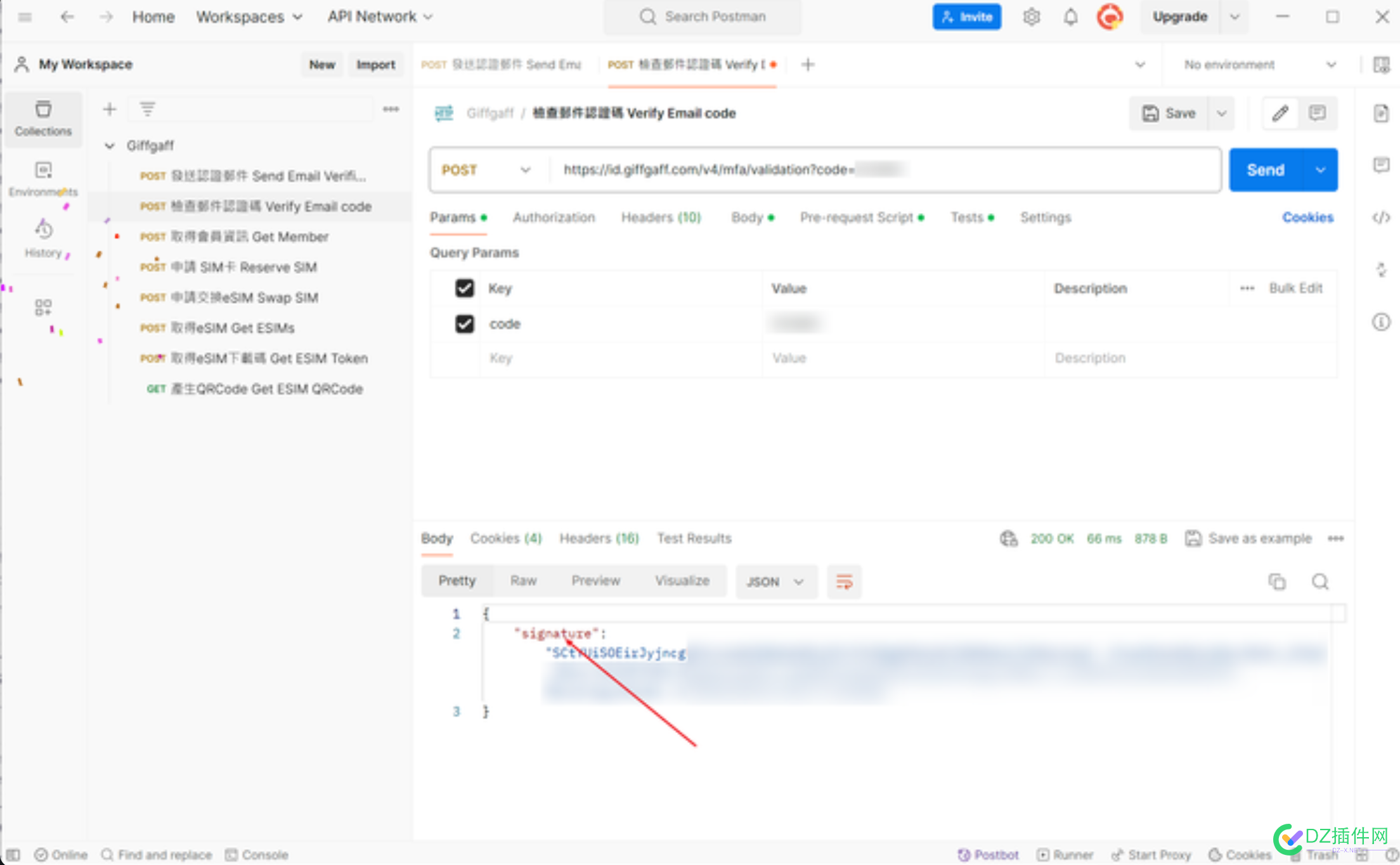
Task: Open the user avatar icon
Action: click(1110, 17)
